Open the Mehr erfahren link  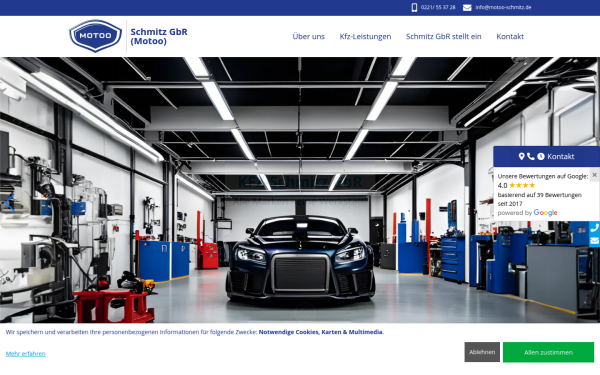pyautogui.click(x=26, y=354)
